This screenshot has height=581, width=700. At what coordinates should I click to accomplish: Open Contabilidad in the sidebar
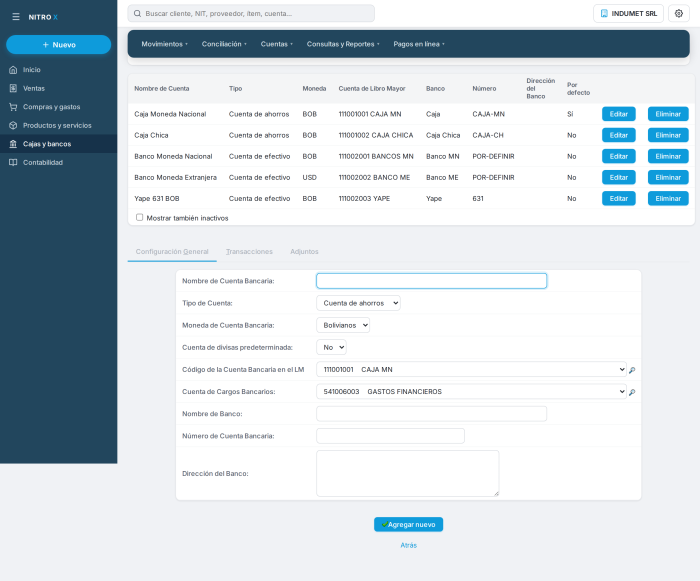[x=58, y=163]
